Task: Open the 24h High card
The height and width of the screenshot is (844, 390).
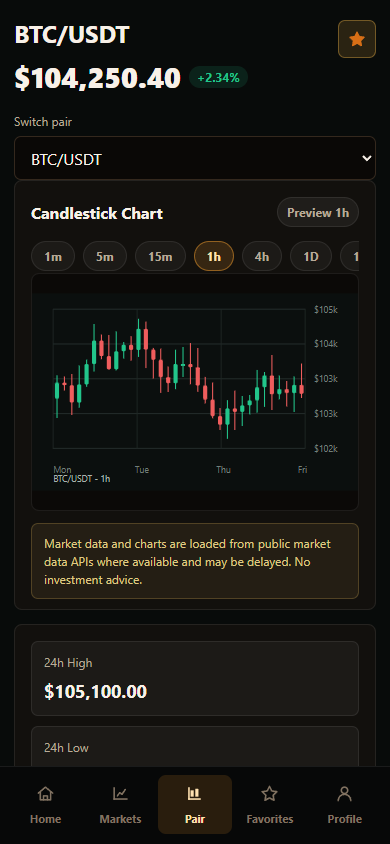Action: [x=195, y=678]
